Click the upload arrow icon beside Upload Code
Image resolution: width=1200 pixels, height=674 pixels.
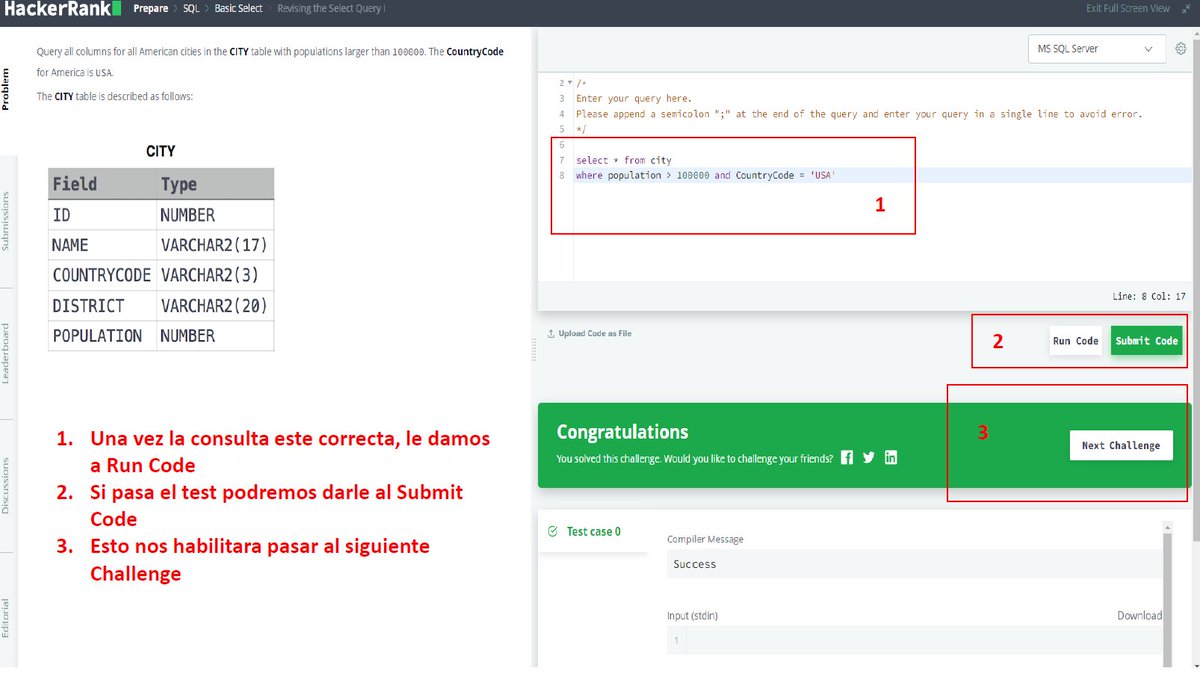(x=550, y=334)
